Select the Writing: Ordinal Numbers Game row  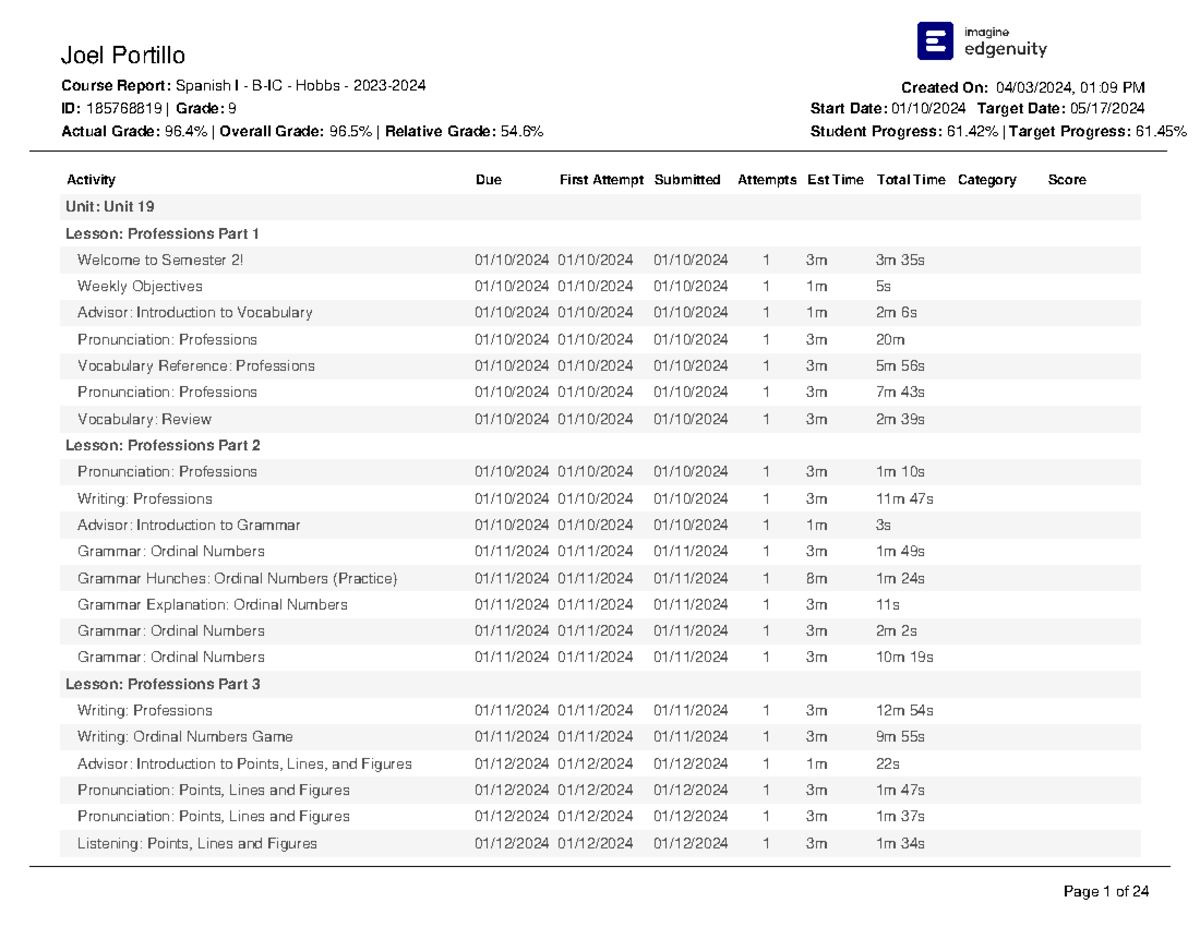click(x=185, y=736)
